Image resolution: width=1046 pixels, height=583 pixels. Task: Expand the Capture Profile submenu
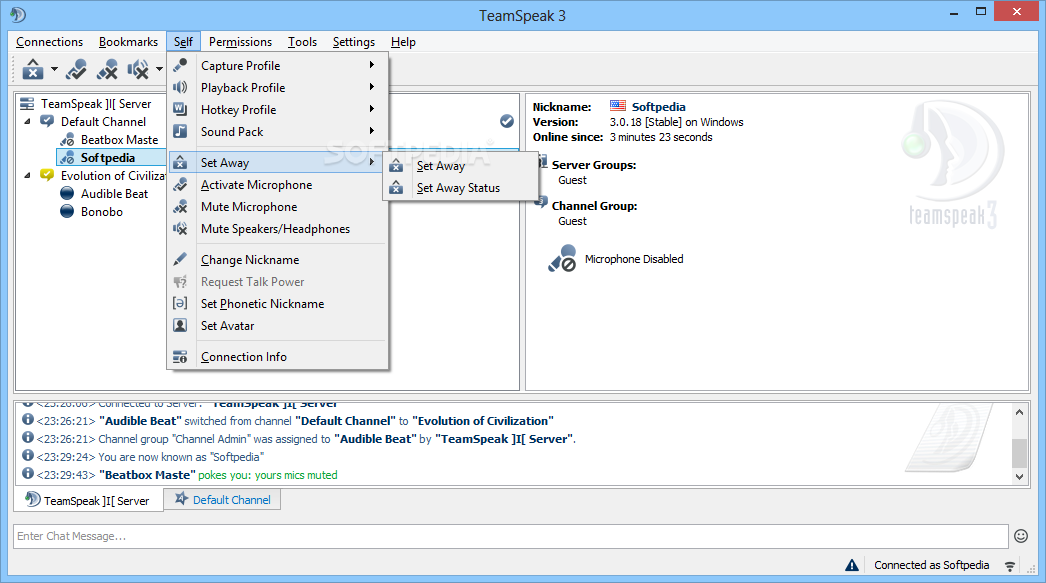point(278,65)
